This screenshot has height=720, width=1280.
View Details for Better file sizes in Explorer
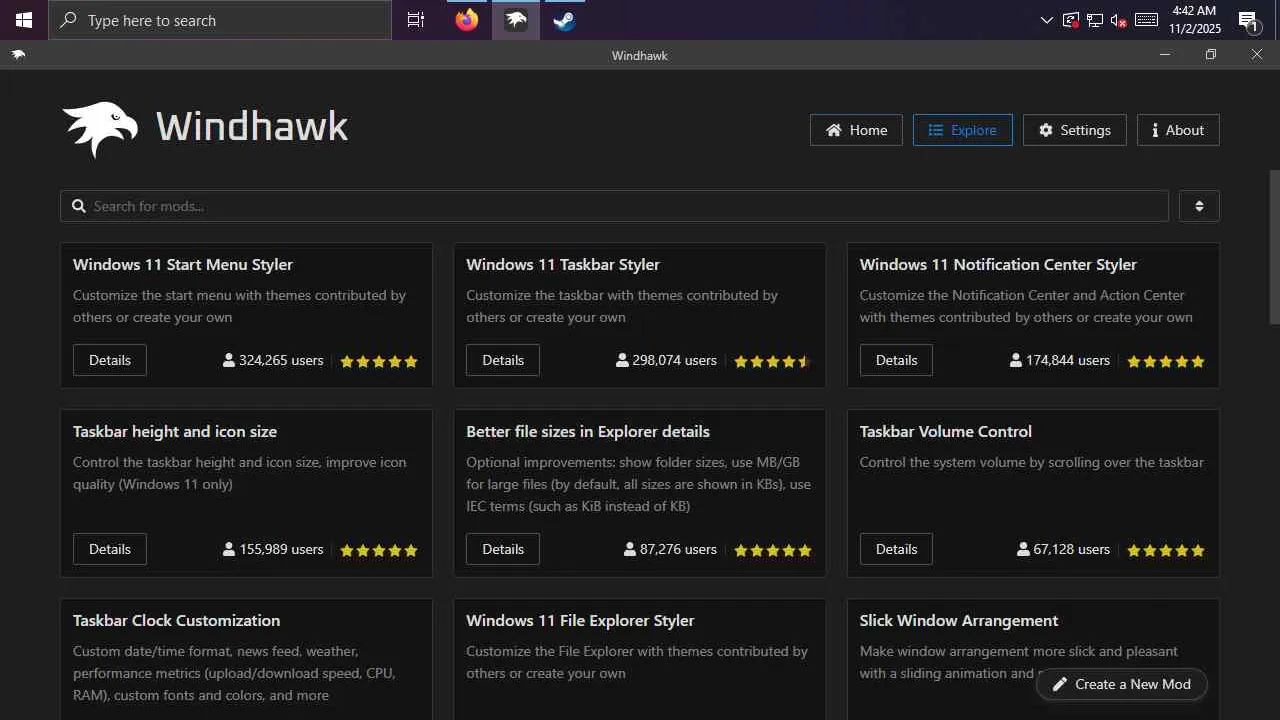[503, 549]
